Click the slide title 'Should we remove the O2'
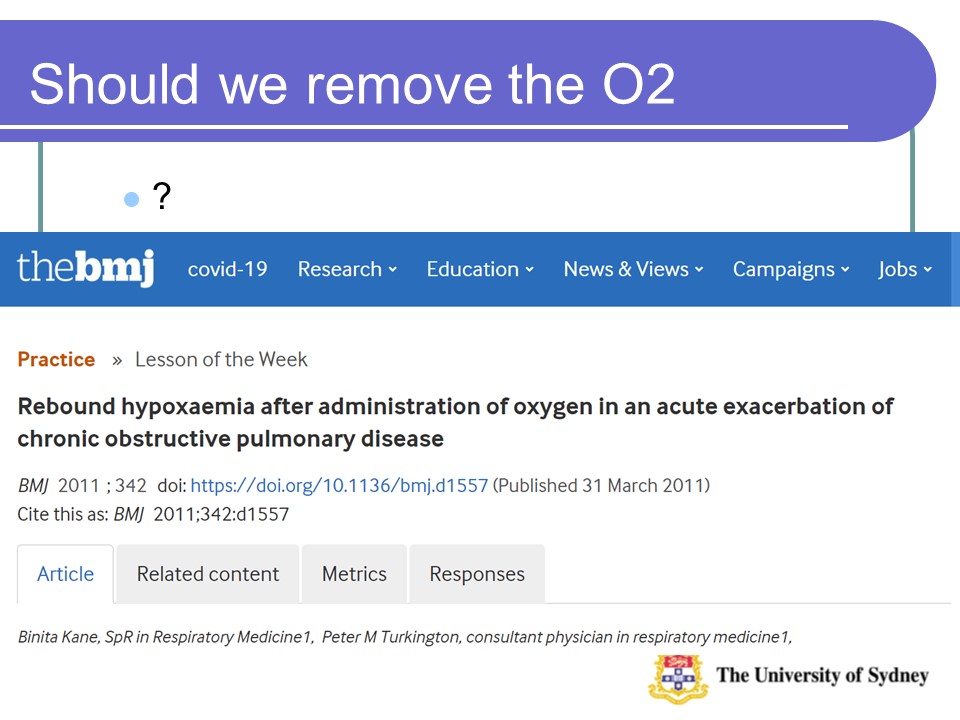Screen dimensions: 960x720 coord(352,84)
